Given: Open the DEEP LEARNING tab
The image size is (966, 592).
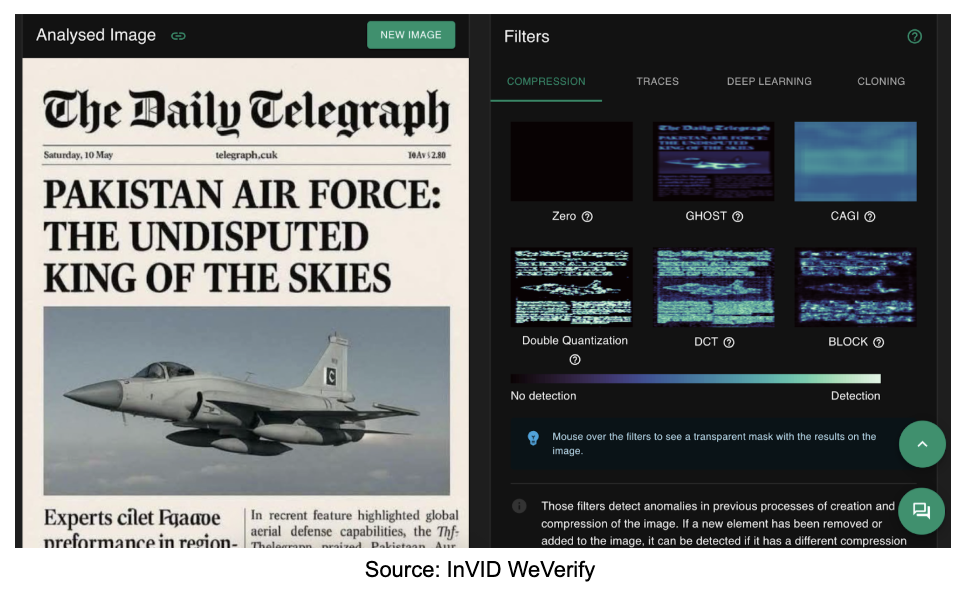Looking at the screenshot, I should 769,81.
